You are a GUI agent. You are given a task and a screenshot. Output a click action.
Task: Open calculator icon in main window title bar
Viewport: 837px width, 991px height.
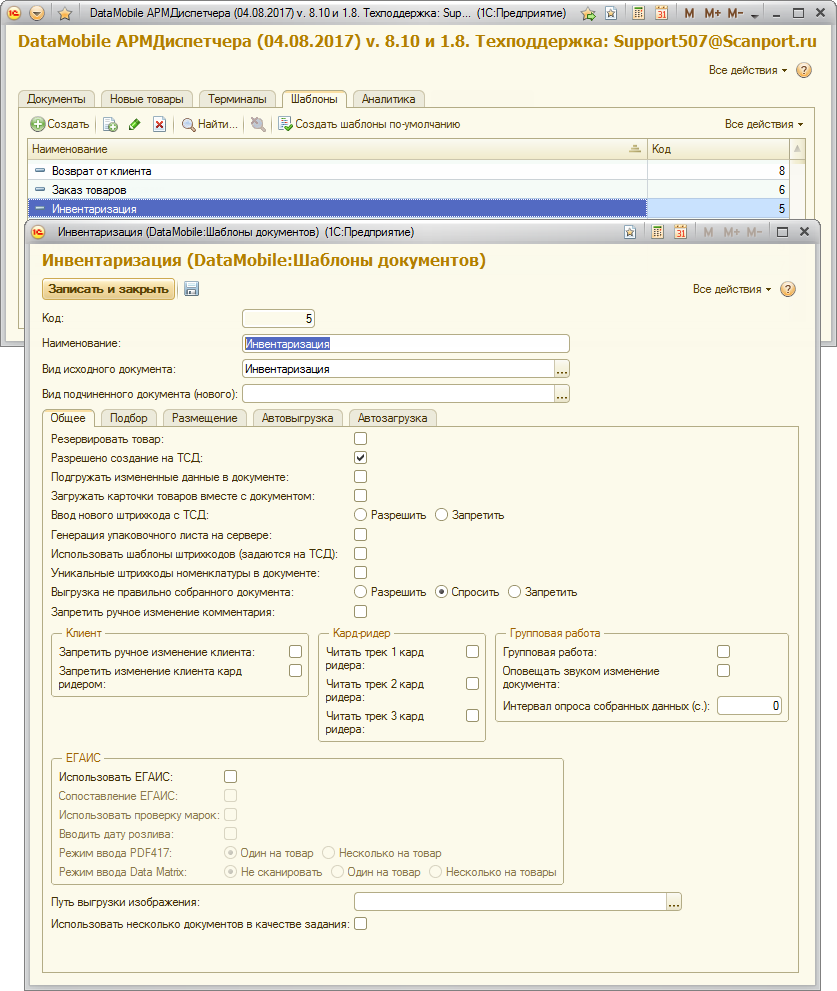tap(639, 13)
